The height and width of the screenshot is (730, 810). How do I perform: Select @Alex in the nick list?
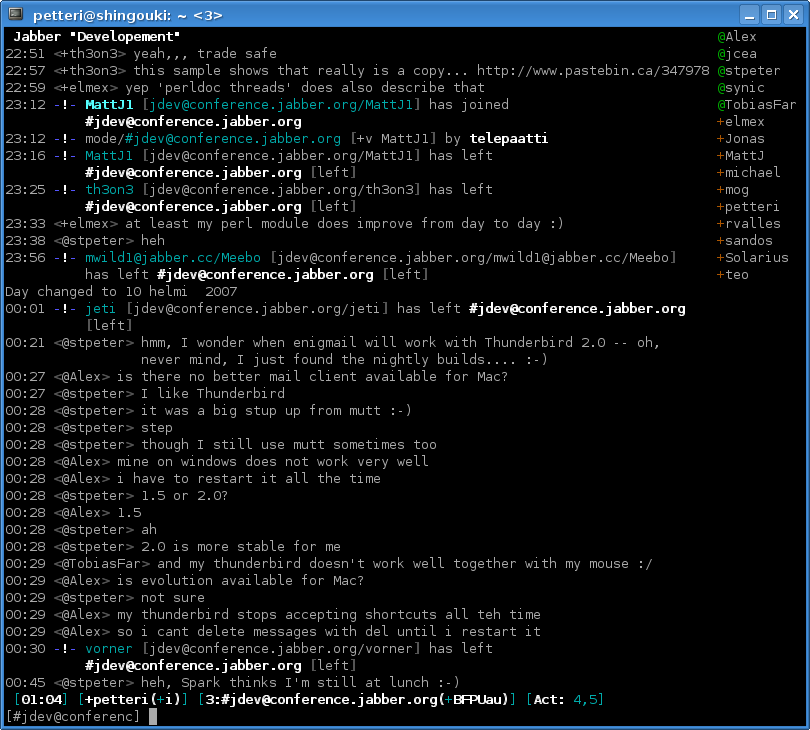click(x=737, y=37)
